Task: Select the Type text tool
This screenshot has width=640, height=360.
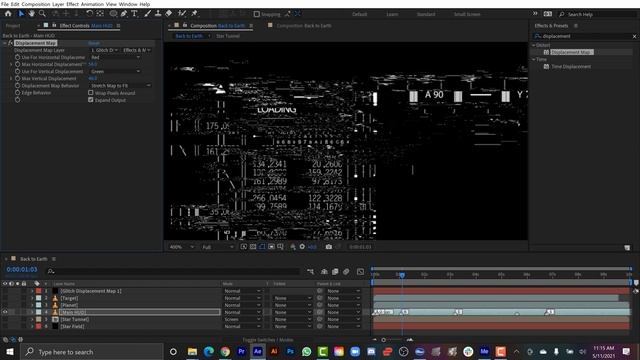Action: pyautogui.click(x=134, y=13)
